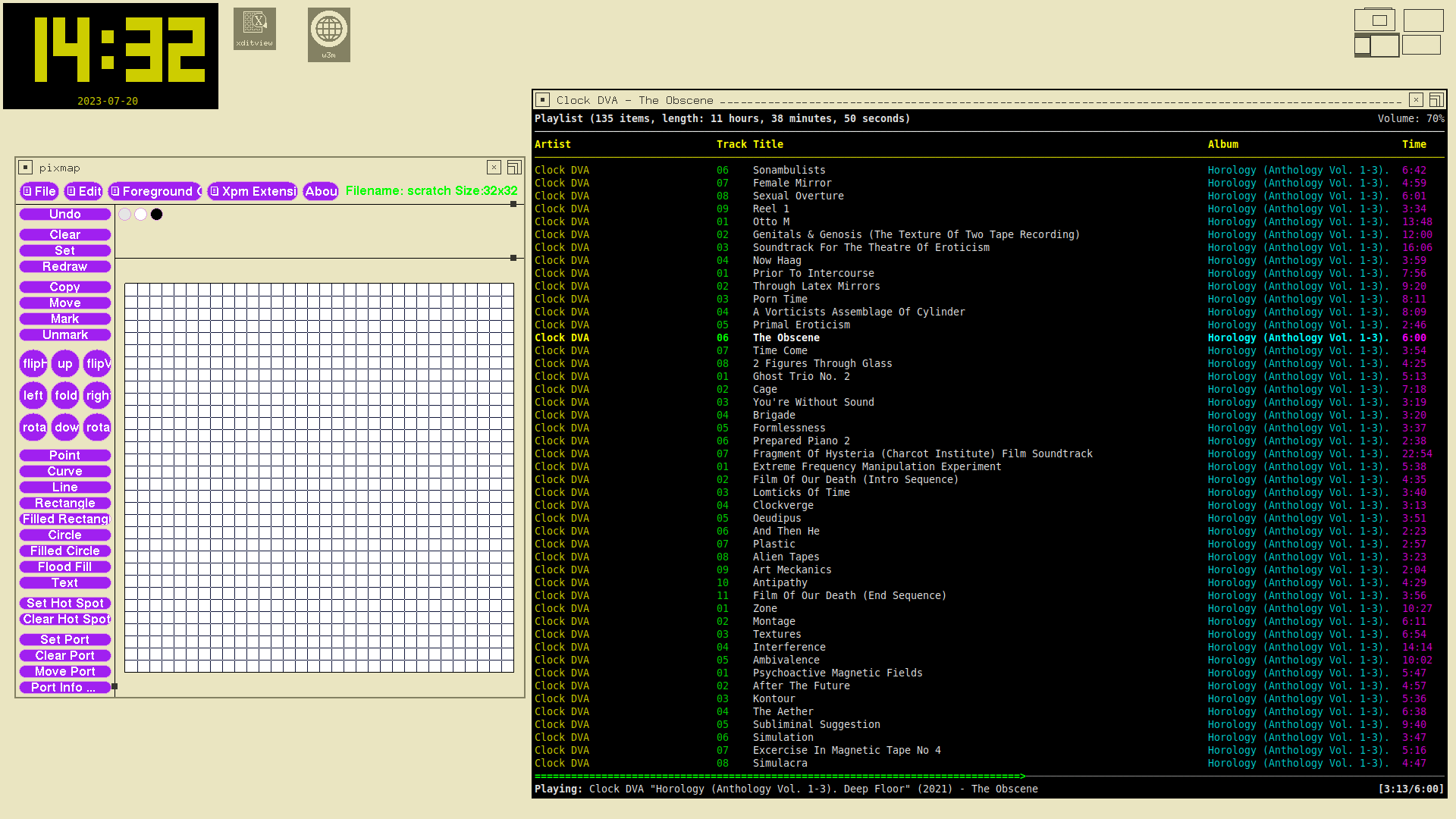
Task: Open the Foreground Color menu
Action: point(155,191)
